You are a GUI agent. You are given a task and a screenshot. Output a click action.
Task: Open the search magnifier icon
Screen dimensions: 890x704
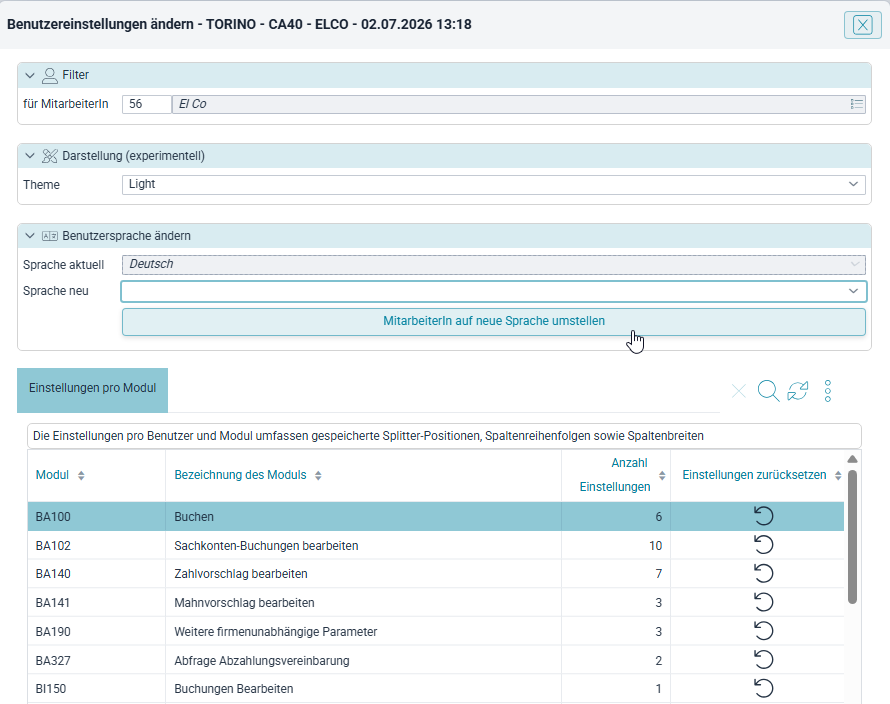click(768, 391)
